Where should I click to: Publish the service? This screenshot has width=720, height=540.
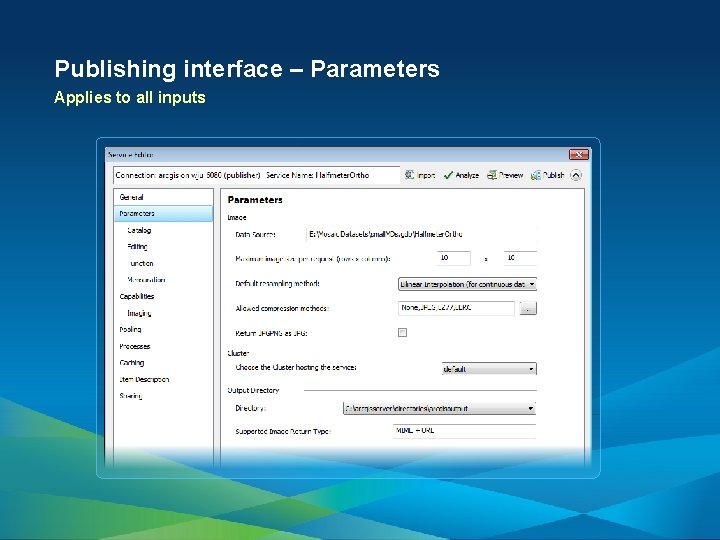547,175
